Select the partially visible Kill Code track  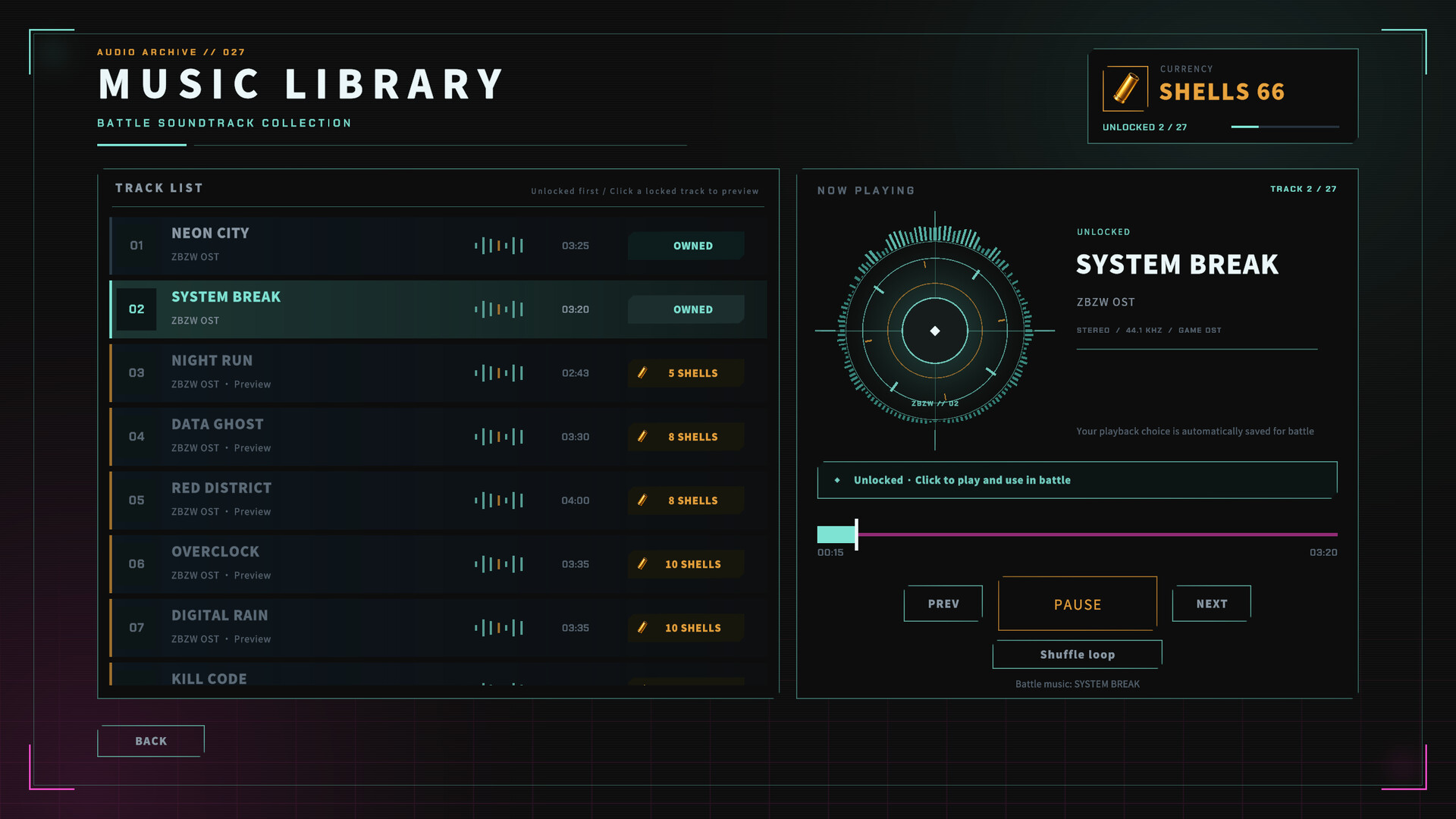[438, 675]
